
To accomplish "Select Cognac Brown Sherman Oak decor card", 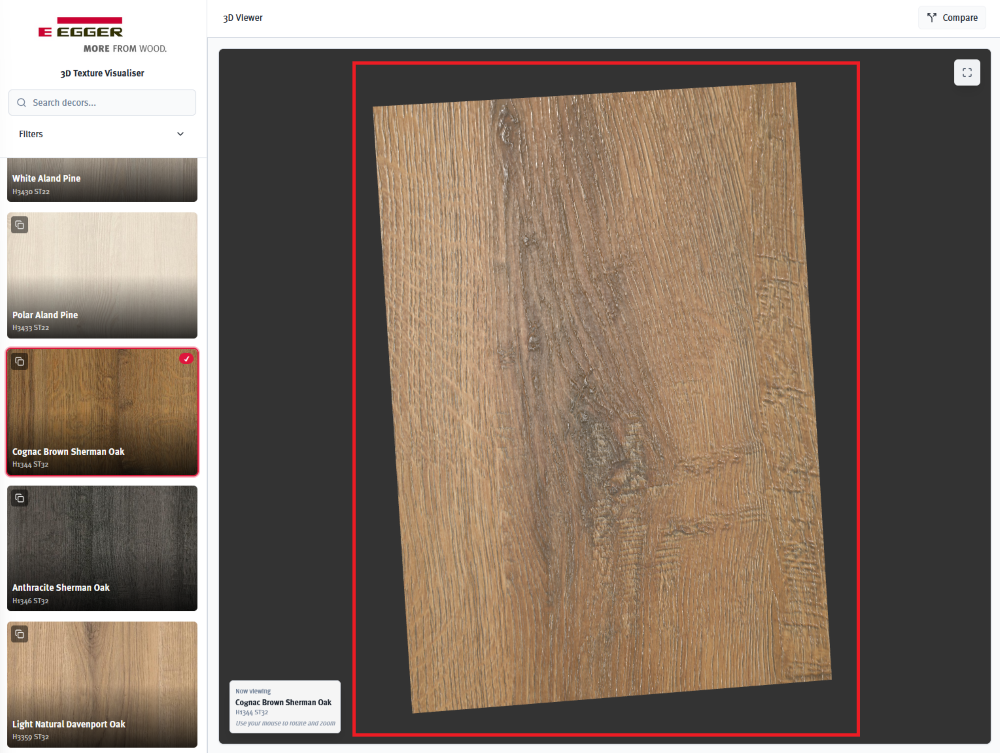I will click(x=102, y=412).
